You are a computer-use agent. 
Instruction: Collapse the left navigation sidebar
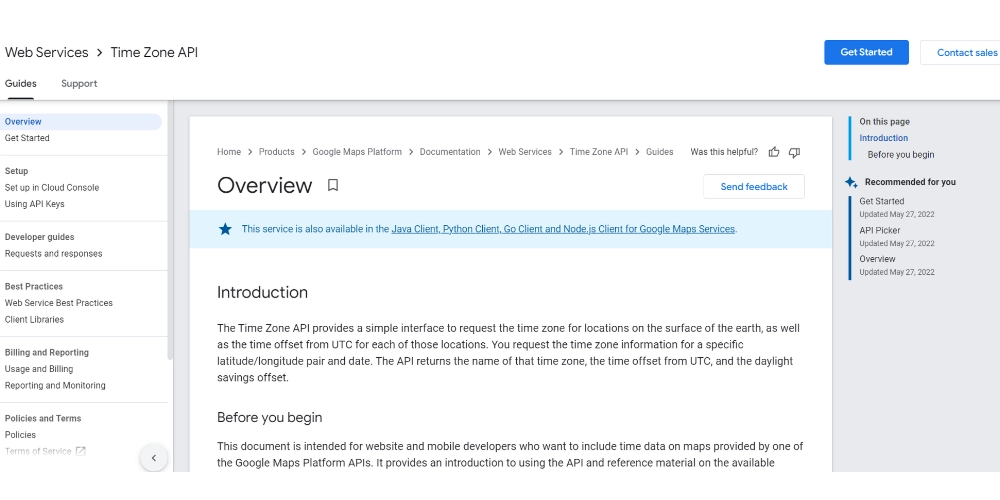click(153, 458)
